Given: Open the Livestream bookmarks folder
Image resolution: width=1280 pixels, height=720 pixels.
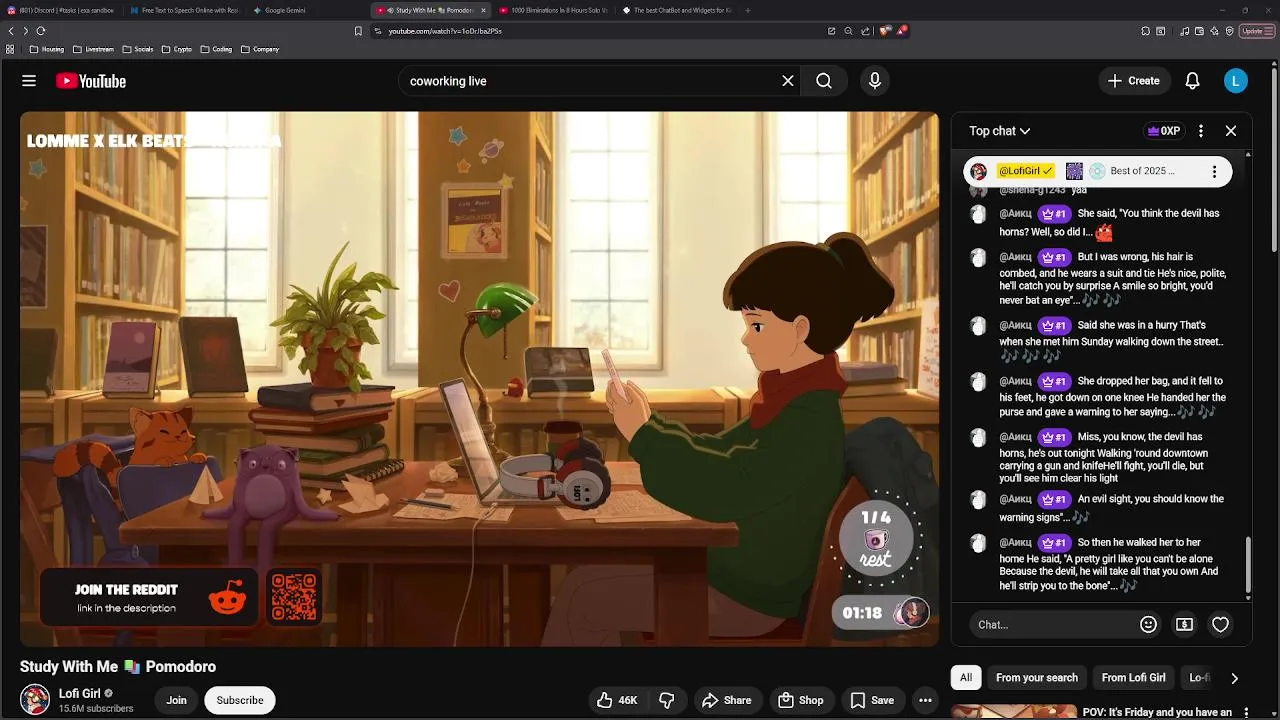Looking at the screenshot, I should coord(93,49).
